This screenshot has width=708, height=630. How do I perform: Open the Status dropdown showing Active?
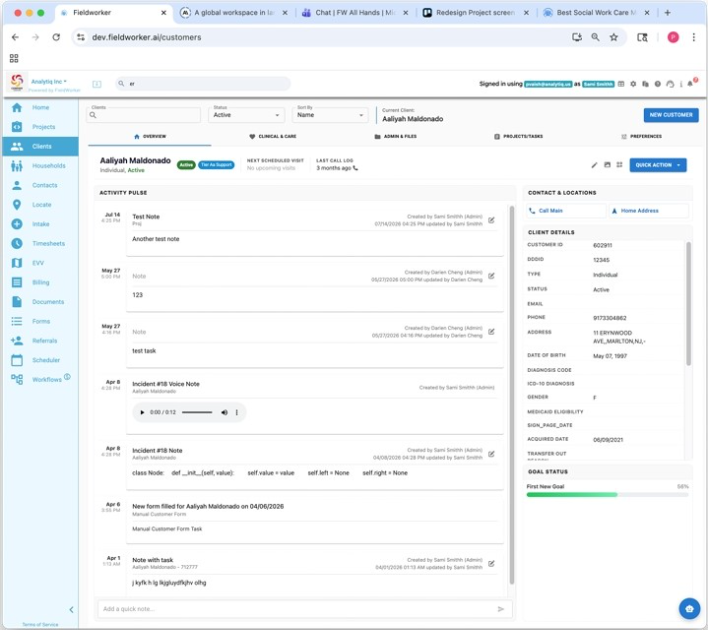coord(246,115)
